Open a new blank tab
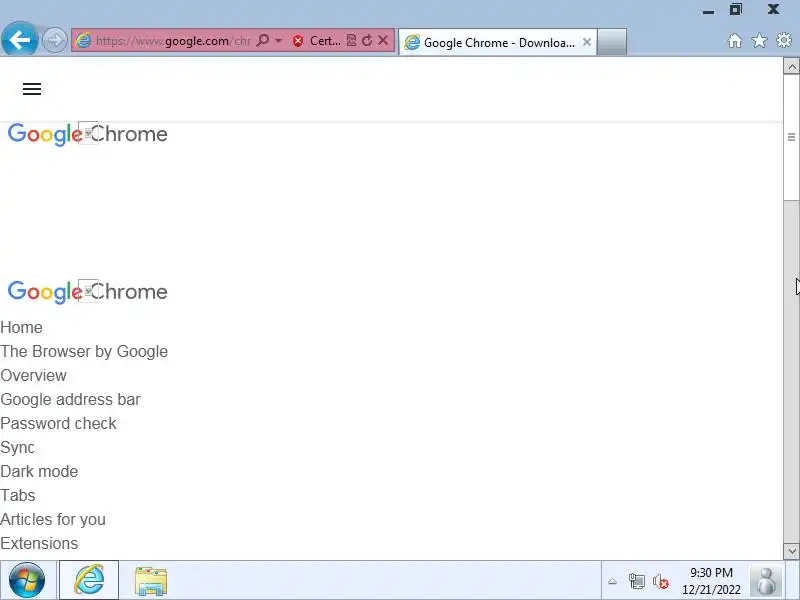The width and height of the screenshot is (800, 600). (x=612, y=42)
